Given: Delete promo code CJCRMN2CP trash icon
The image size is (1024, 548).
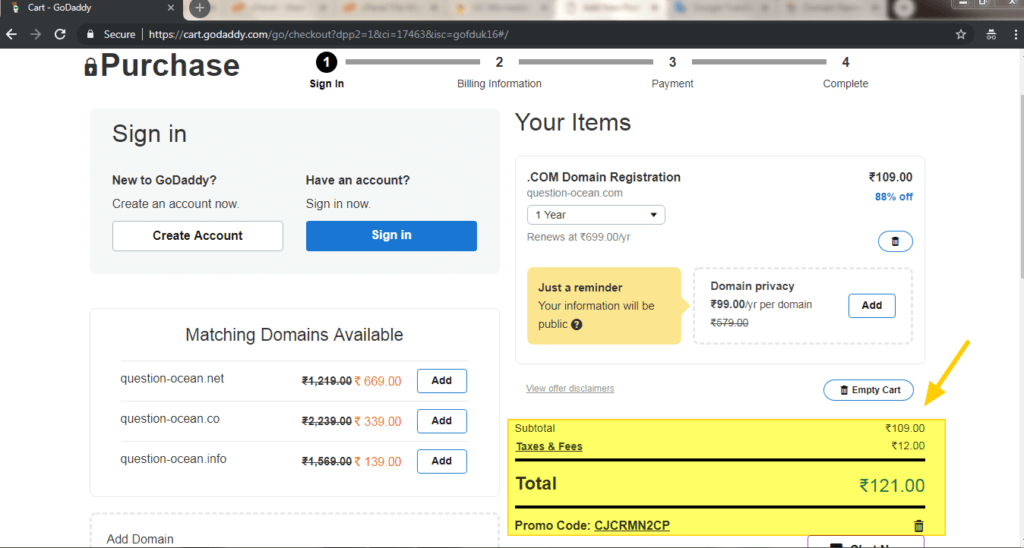Looking at the screenshot, I should point(919,526).
